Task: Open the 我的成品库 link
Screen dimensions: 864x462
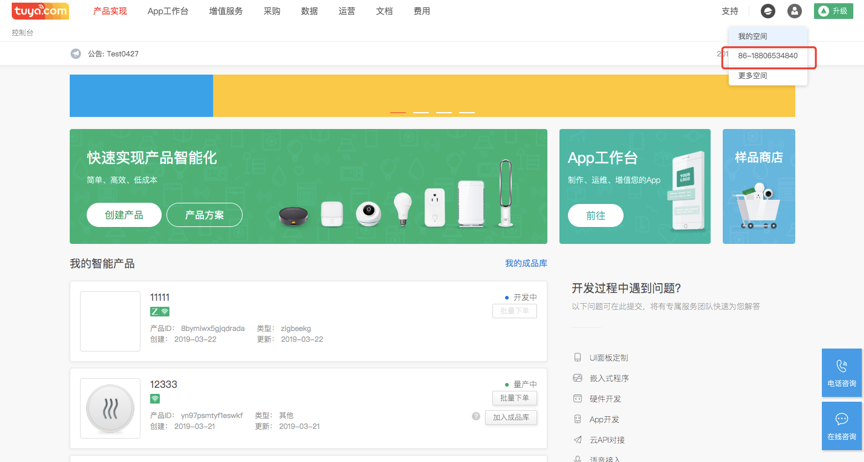Action: 526,264
